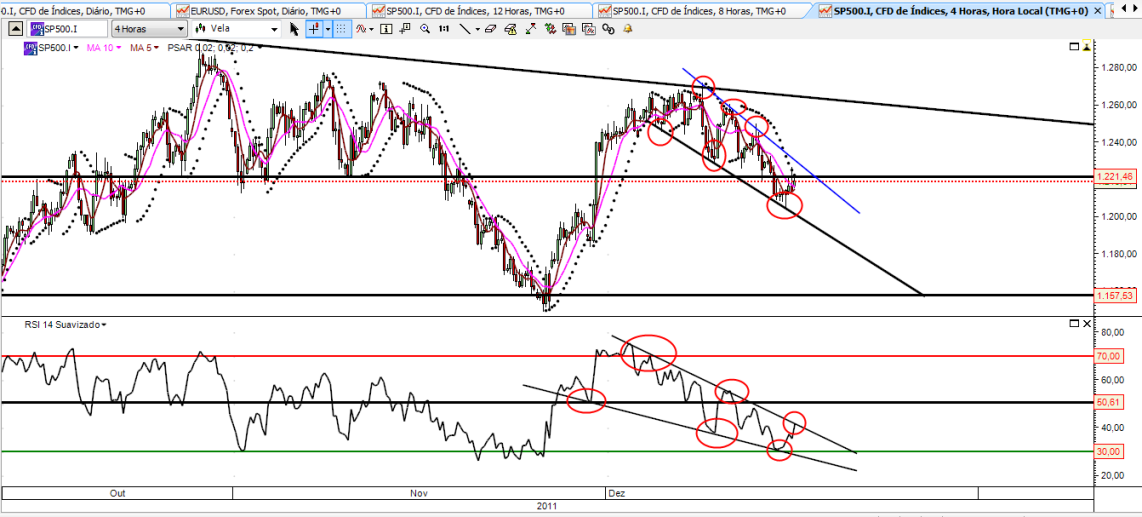The image size is (1142, 517).
Task: Click the warning sign chart icon
Action: pyautogui.click(x=511, y=28)
